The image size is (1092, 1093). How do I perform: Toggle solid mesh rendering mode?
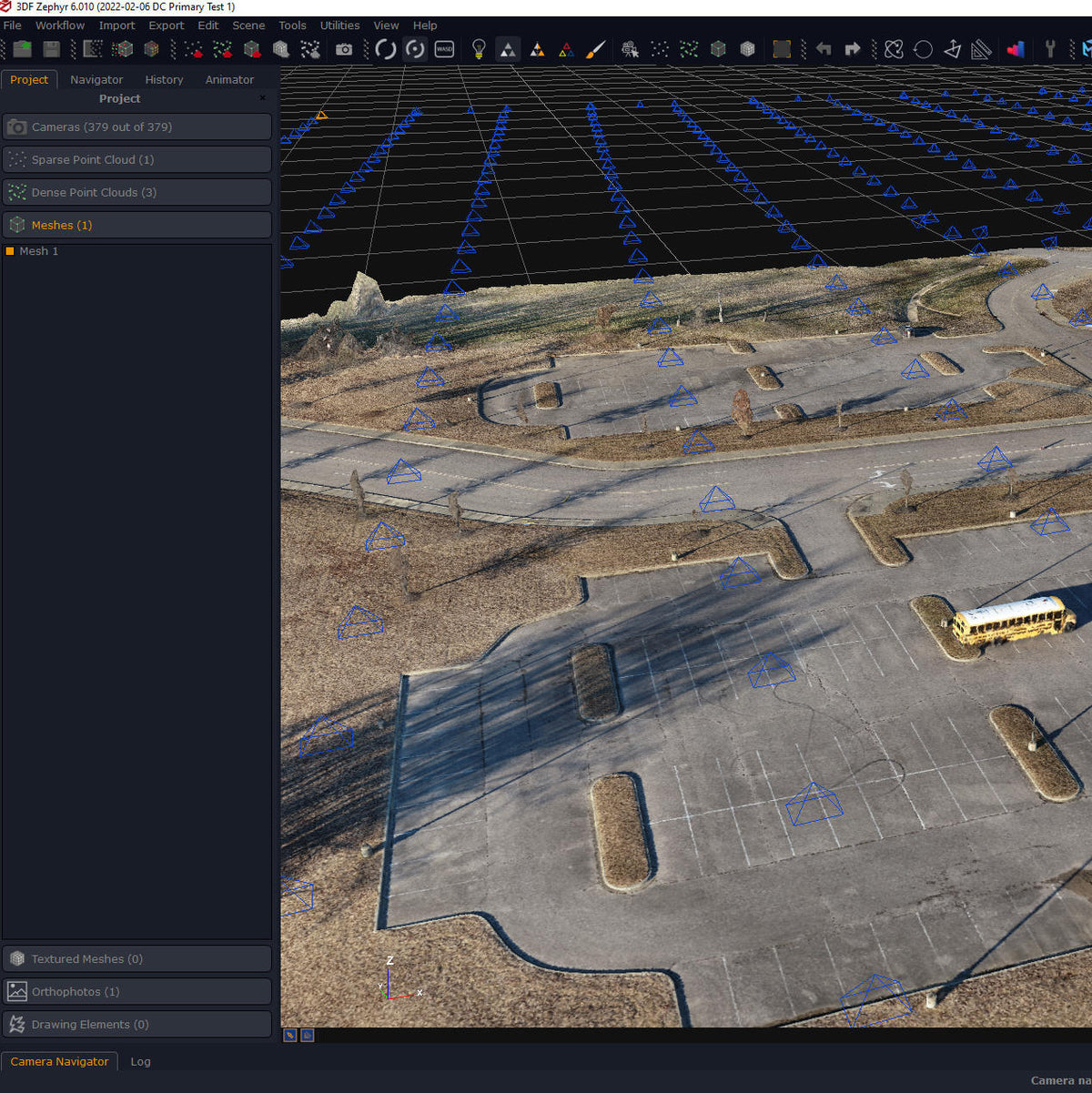tap(508, 49)
